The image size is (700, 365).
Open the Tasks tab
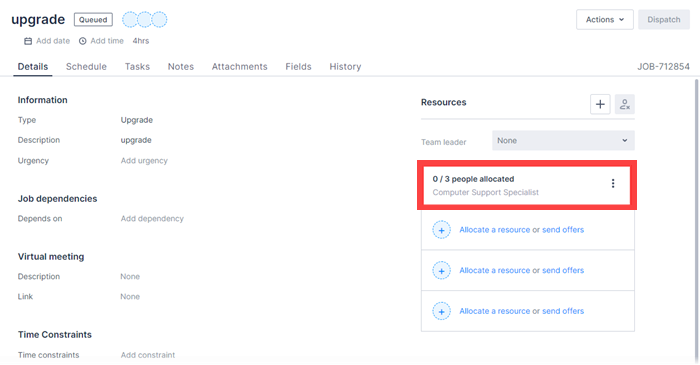tap(137, 66)
